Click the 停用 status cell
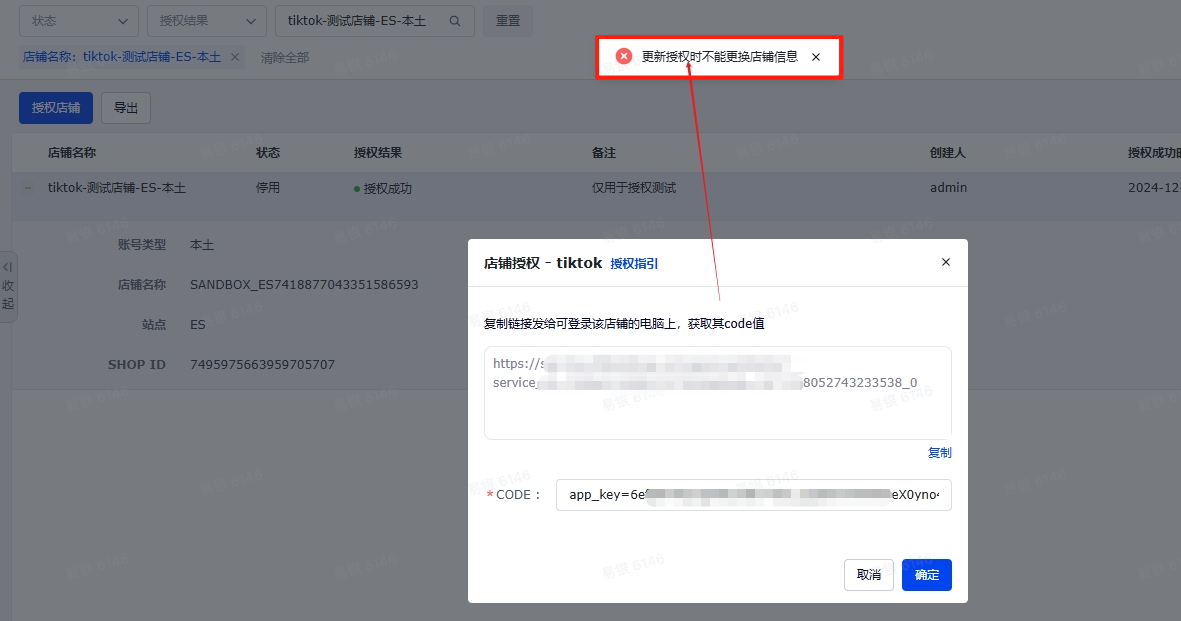1181x621 pixels. point(268,188)
